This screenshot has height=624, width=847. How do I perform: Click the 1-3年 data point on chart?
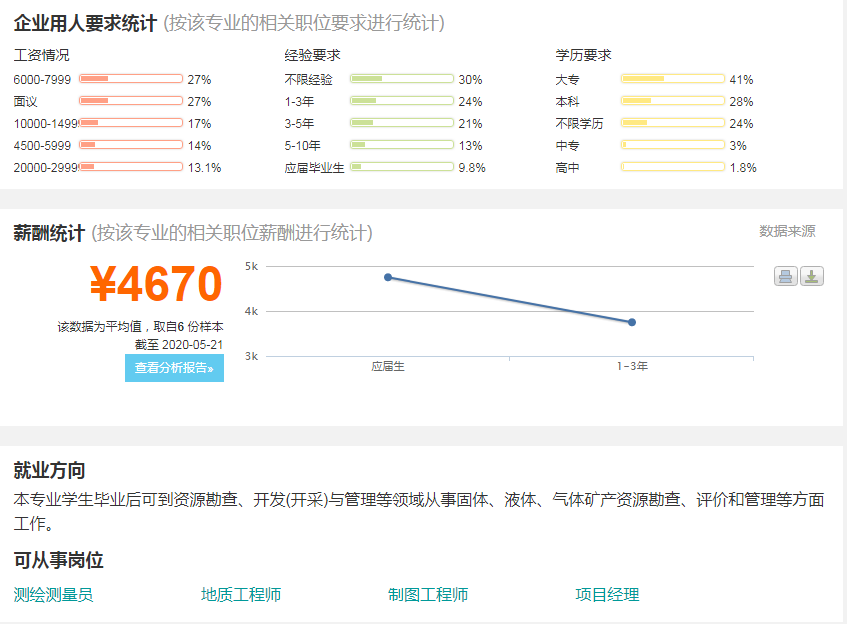[x=631, y=322]
